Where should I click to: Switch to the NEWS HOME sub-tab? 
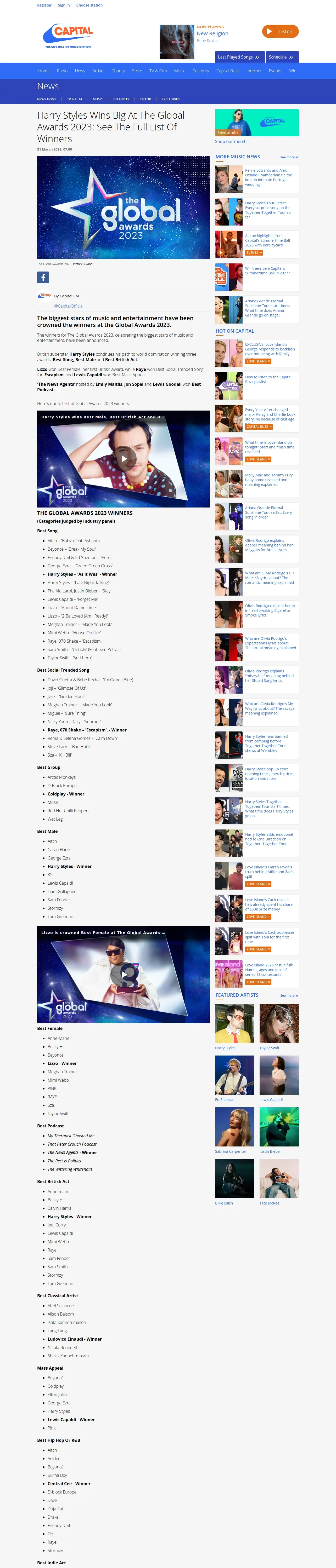(x=47, y=99)
